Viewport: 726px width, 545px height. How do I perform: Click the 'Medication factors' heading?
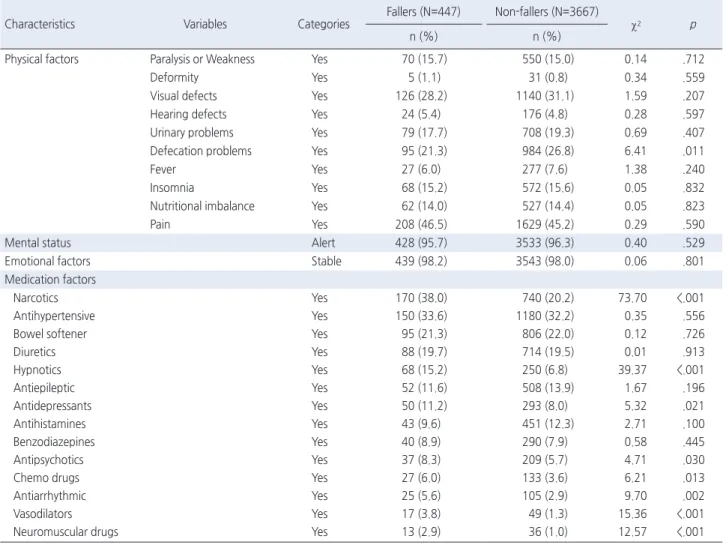point(50,280)
